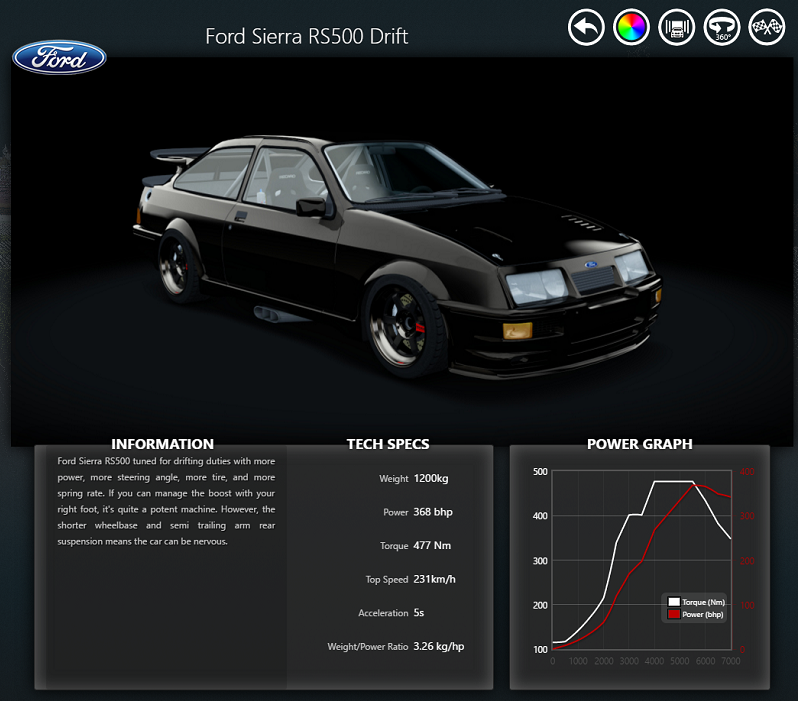
Task: Click the 4000 rpm axis label
Action: [x=654, y=661]
